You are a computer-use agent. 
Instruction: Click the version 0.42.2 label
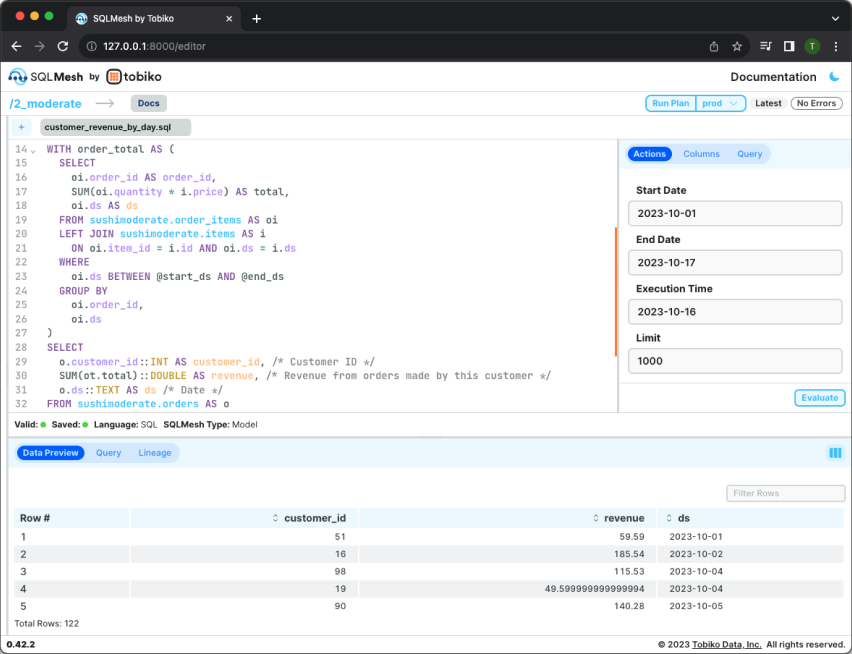click(21, 645)
